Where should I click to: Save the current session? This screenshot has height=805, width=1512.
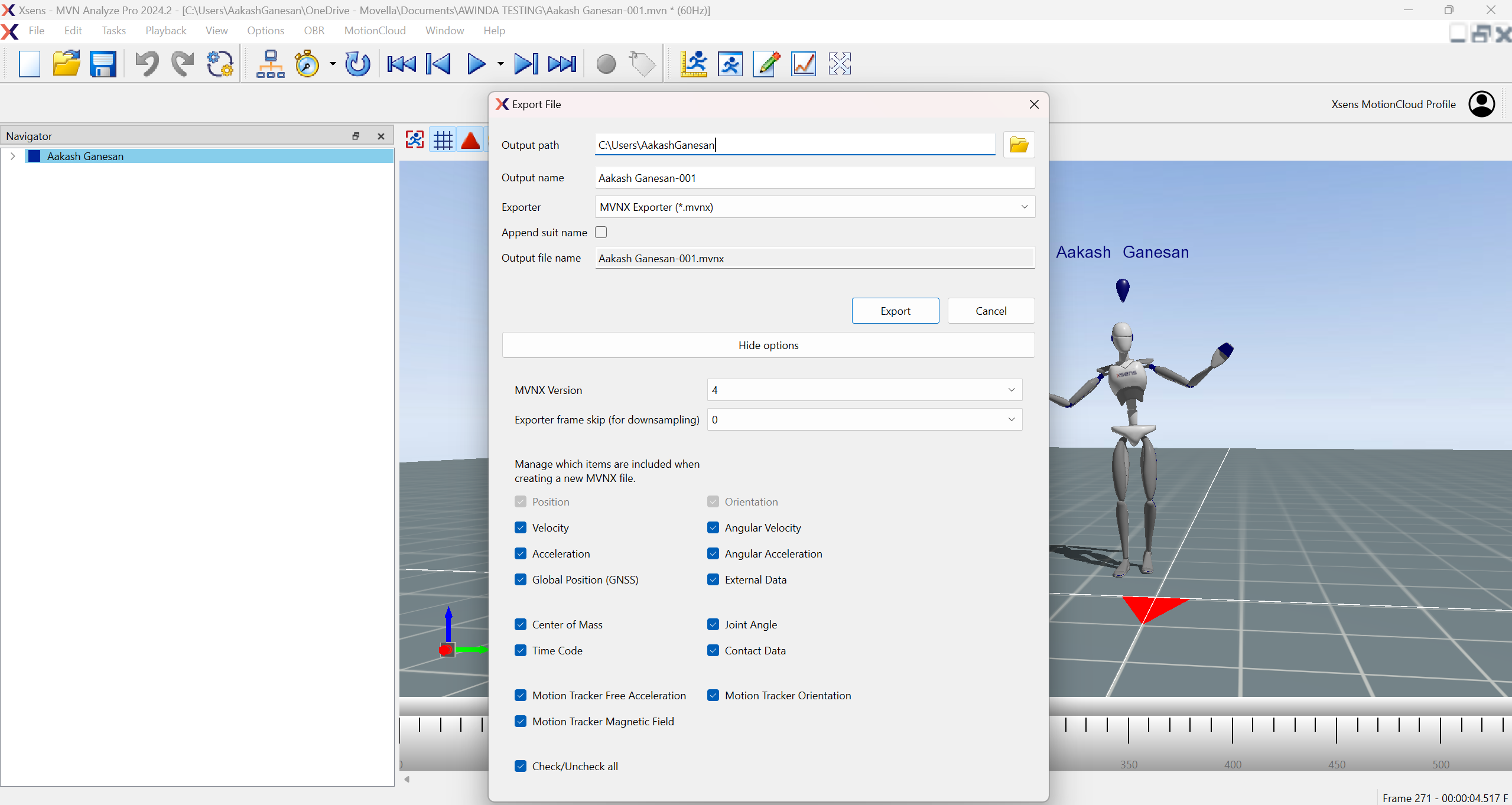point(104,63)
